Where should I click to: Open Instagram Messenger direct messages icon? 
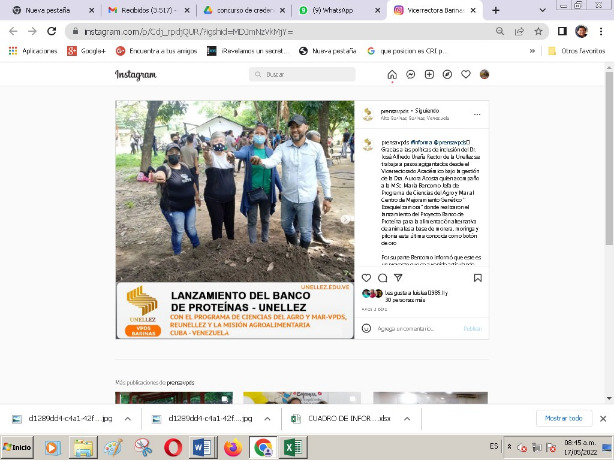(x=410, y=74)
